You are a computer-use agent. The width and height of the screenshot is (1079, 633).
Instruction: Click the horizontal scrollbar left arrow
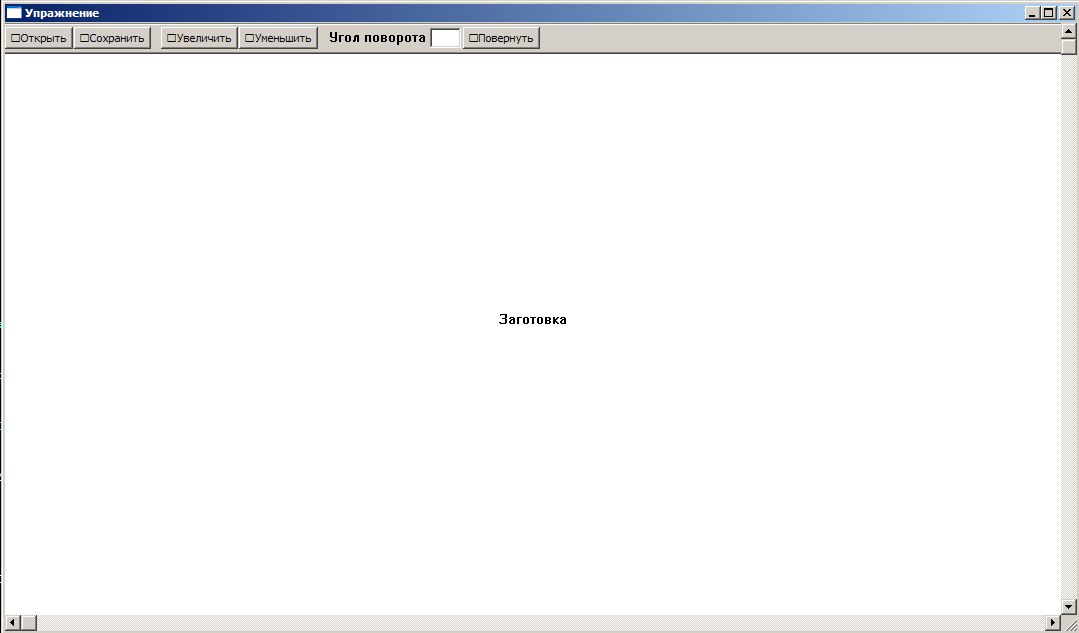pos(12,624)
